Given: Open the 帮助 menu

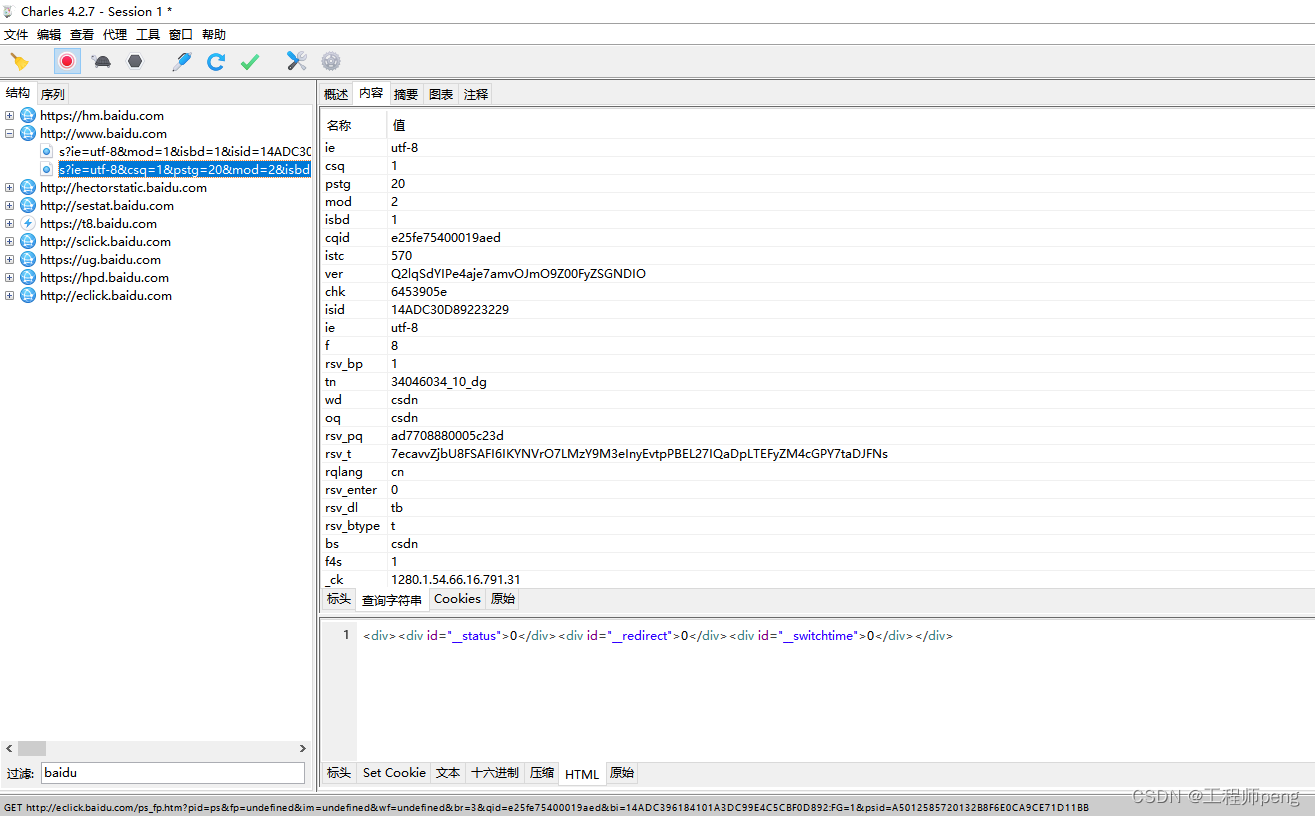Looking at the screenshot, I should click(214, 34).
